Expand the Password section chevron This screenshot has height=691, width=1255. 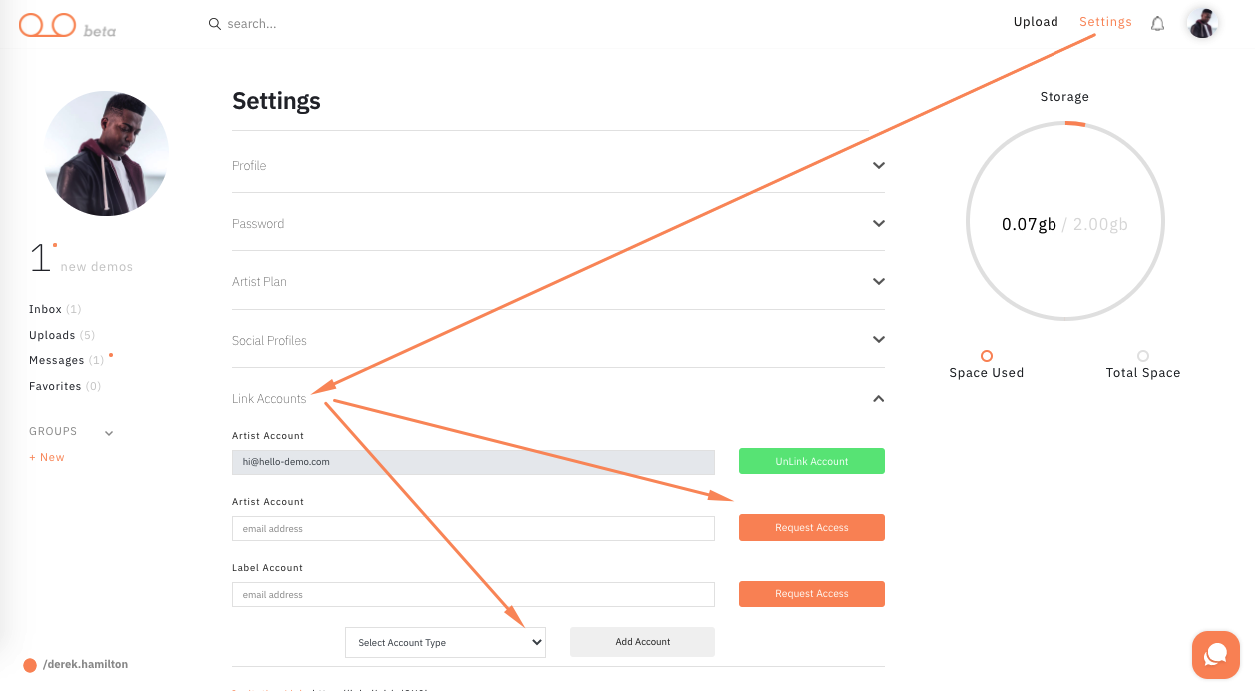point(878,224)
